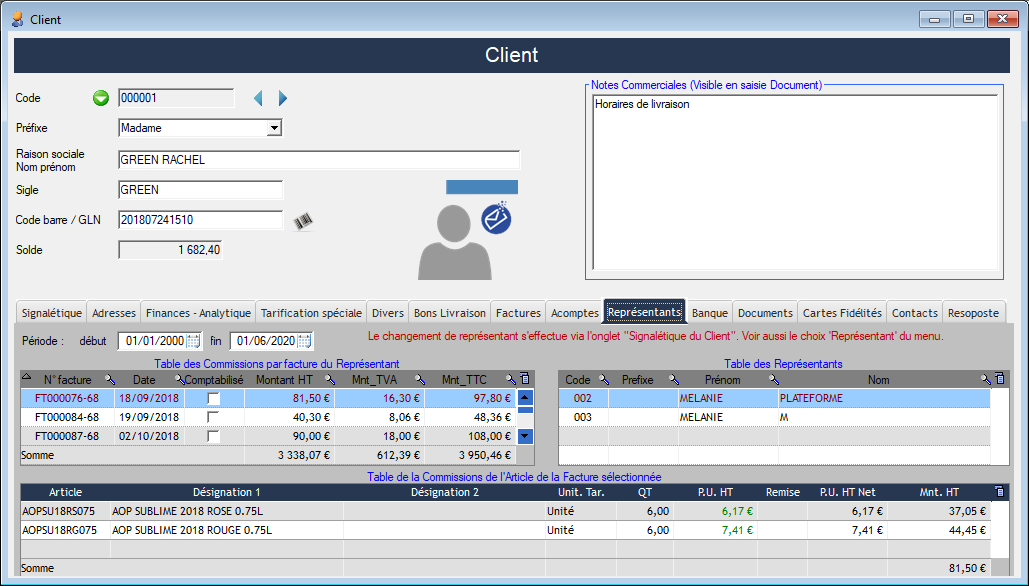Open the Contacts tab

[x=915, y=313]
